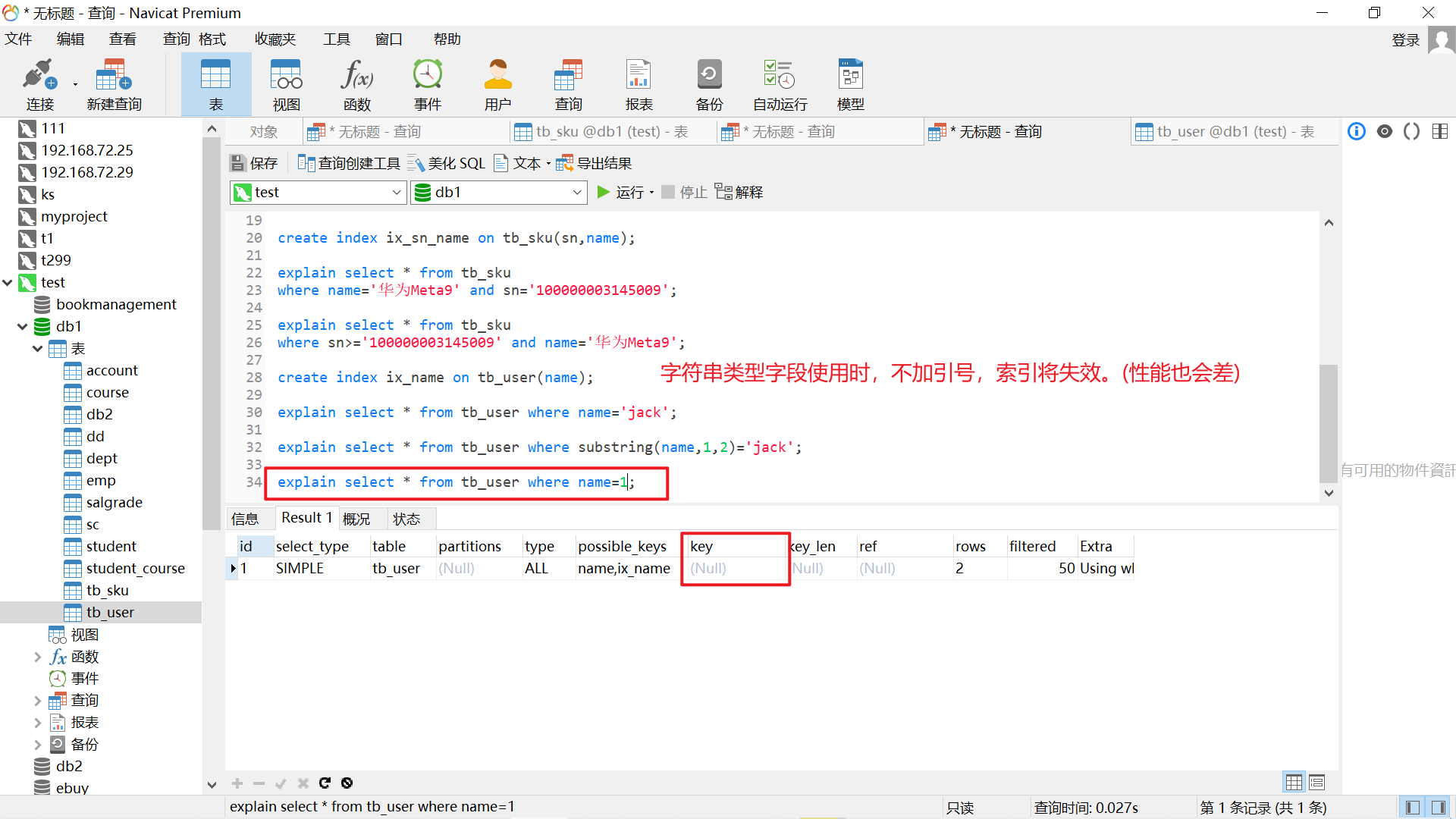Collapse the db1 tree node
This screenshot has width=1456, height=819.
(x=22, y=327)
